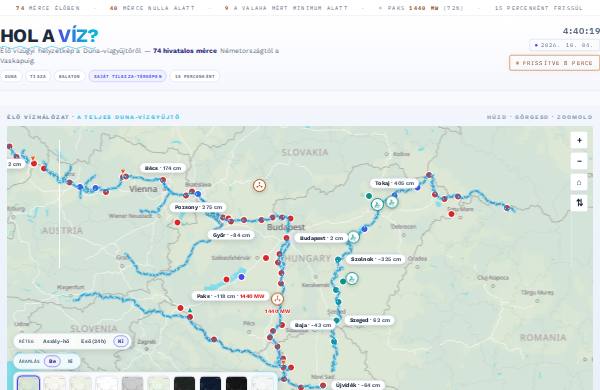The image size is (600, 390).
Task: Click the power plant icon in Slovakia
Action: pos(259,186)
